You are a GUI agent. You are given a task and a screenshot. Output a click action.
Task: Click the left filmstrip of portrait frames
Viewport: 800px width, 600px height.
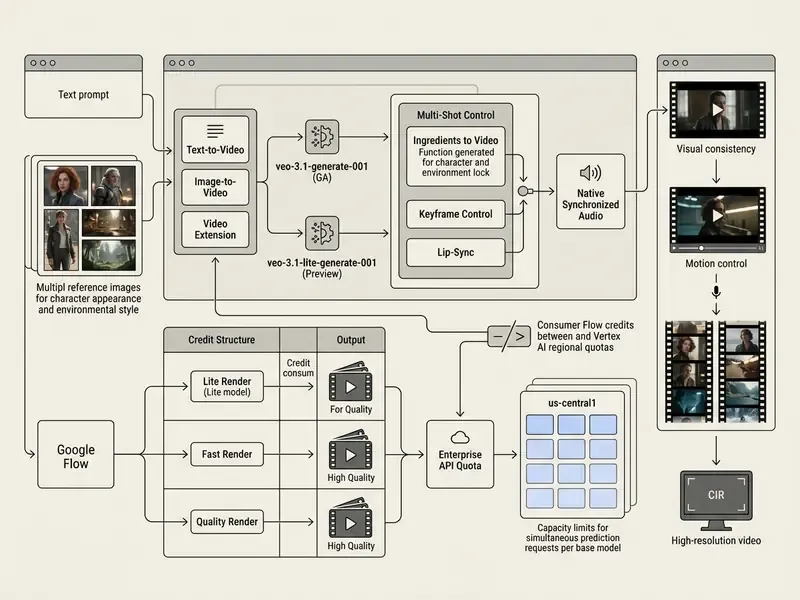pyautogui.click(x=689, y=372)
